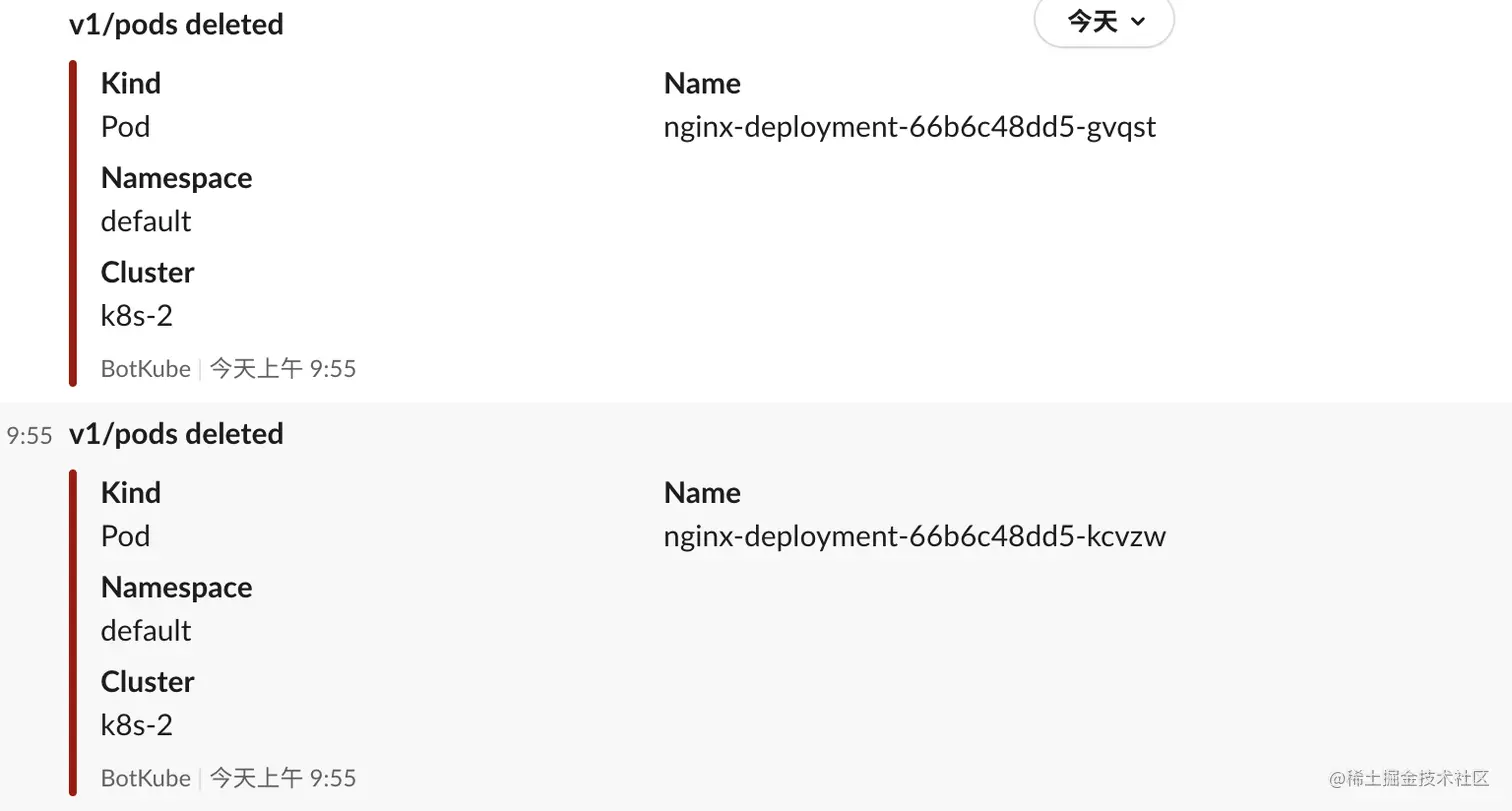Select second 'v1/pods deleted' message title
Screen dimensions: 1512x811
[176, 434]
